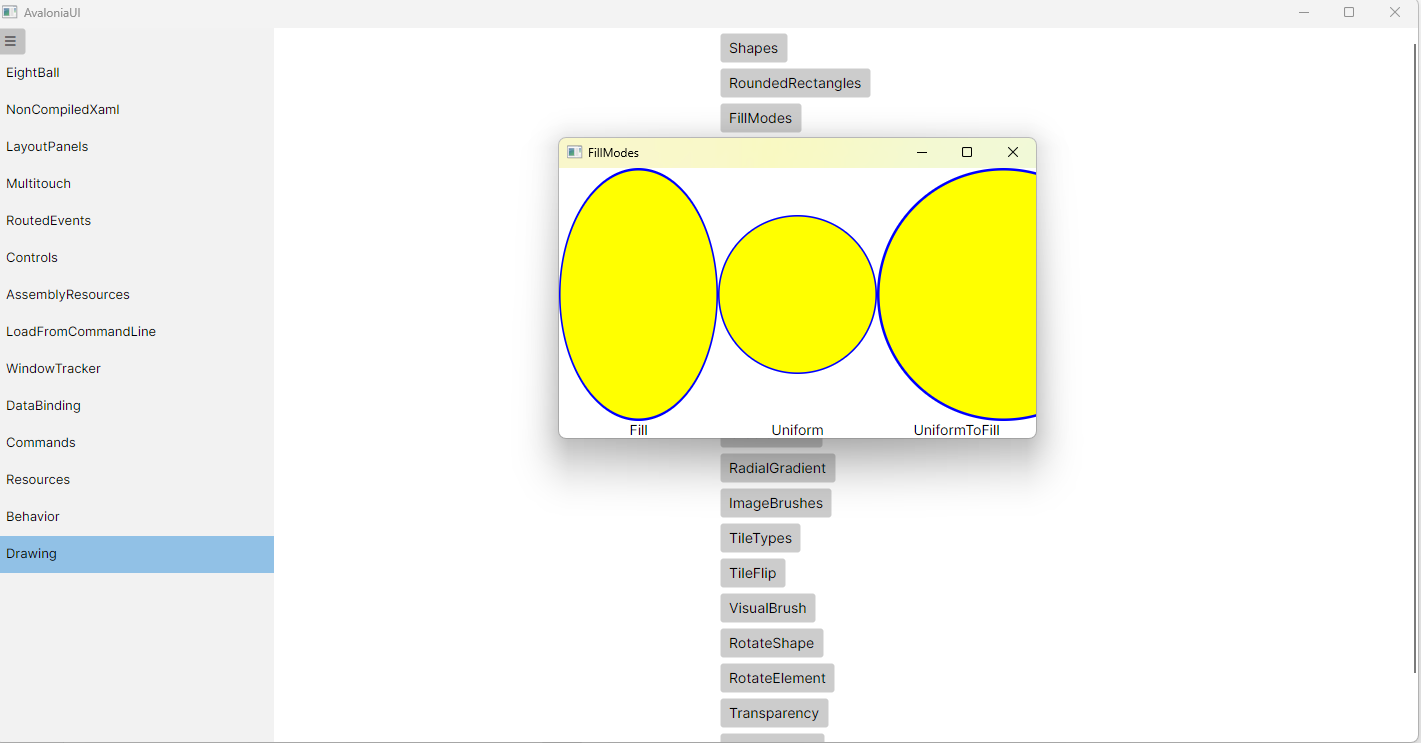Click the yellow Fill ellipse
Screen dimensions: 1421x743
[638, 294]
